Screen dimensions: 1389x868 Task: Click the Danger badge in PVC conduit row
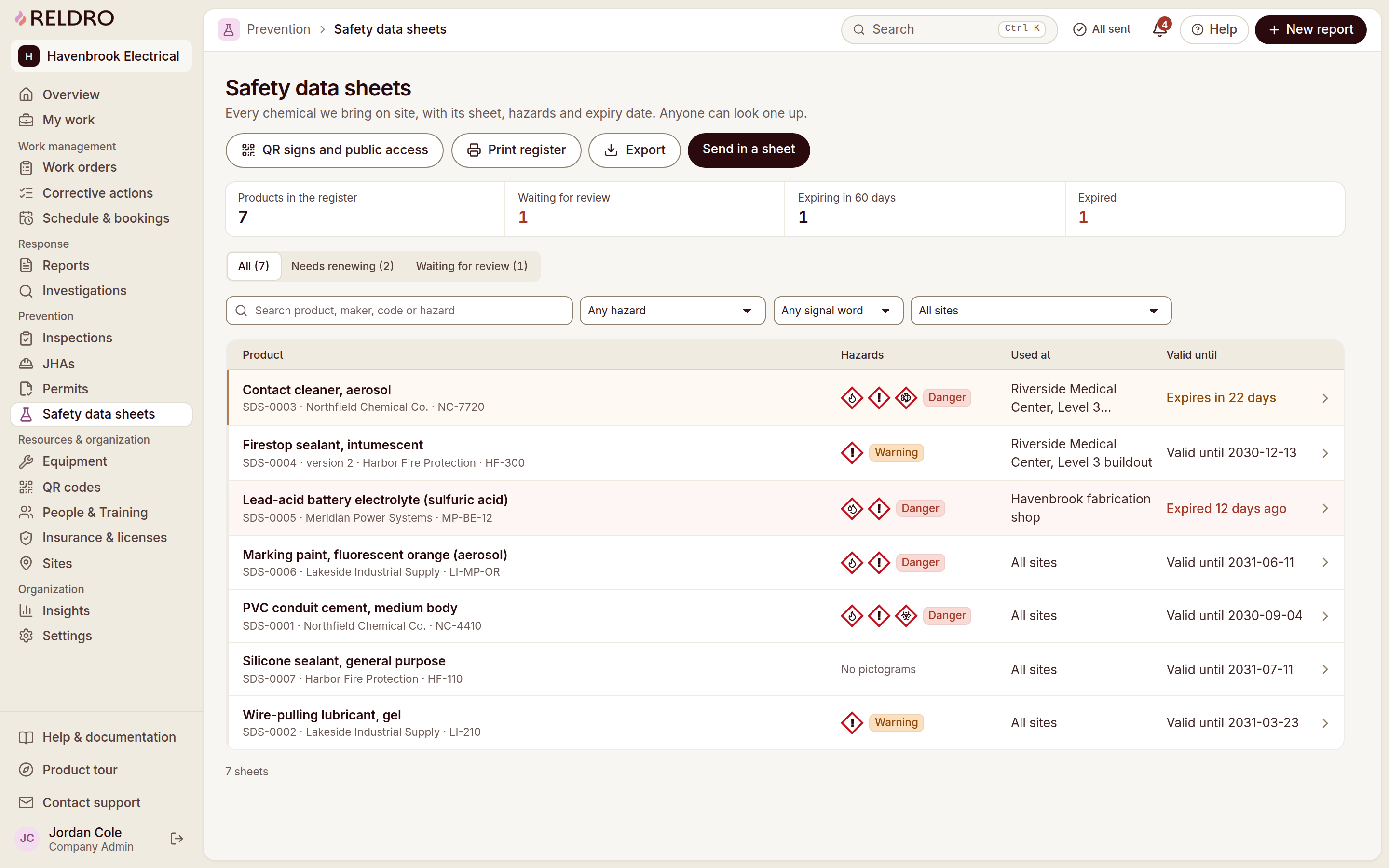946,616
